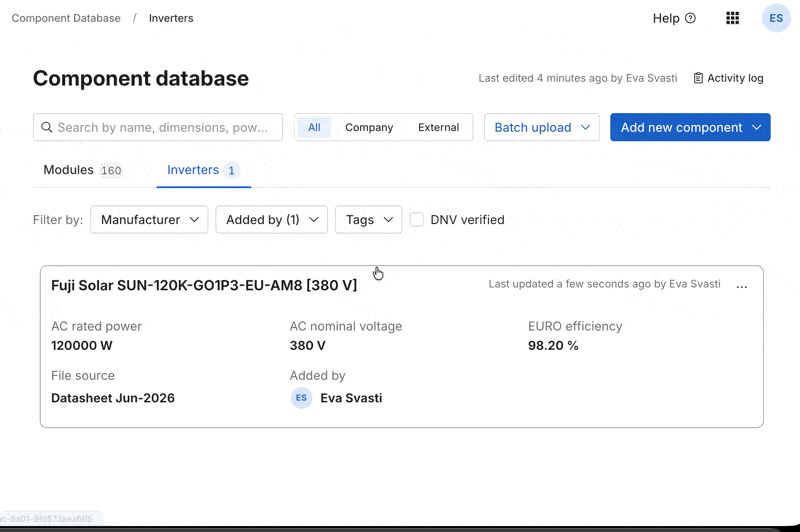Select the Inverters tab
Image resolution: width=800 pixels, height=532 pixels.
[x=204, y=170]
